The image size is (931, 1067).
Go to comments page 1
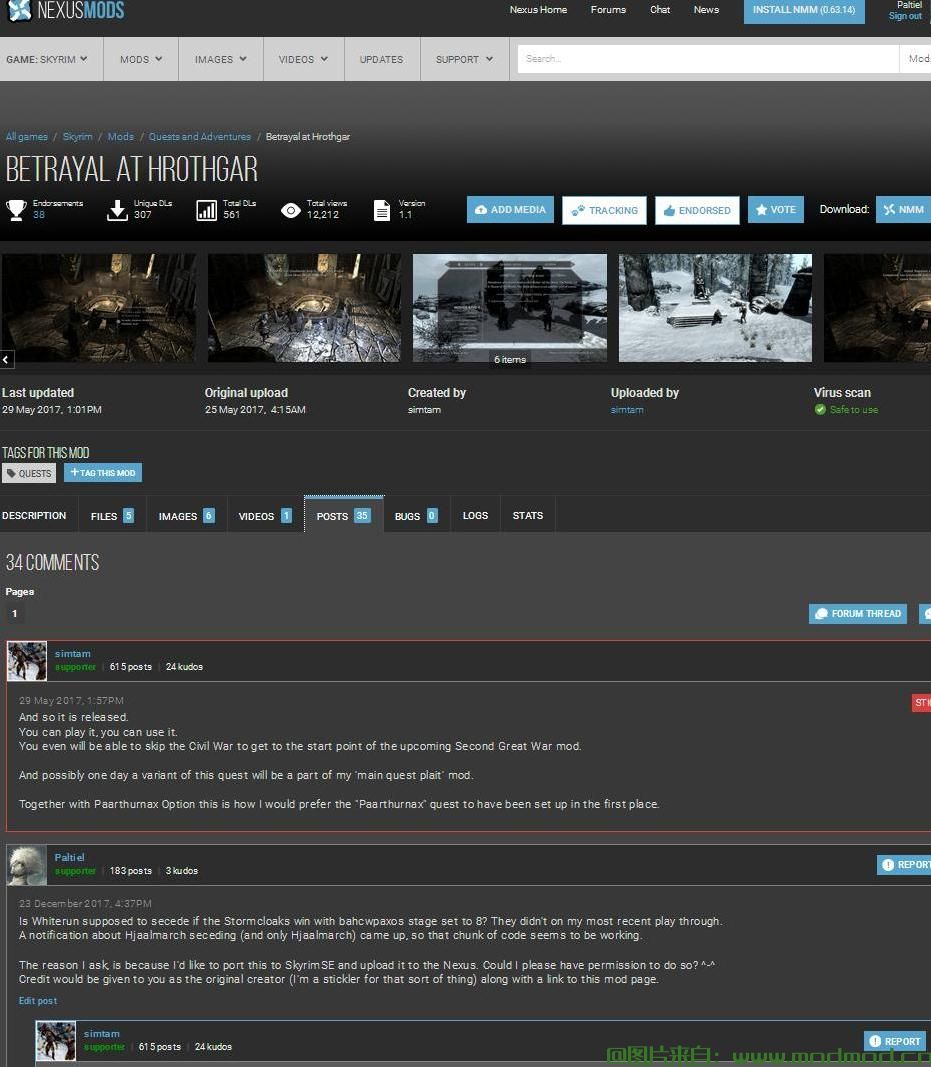click(x=14, y=614)
